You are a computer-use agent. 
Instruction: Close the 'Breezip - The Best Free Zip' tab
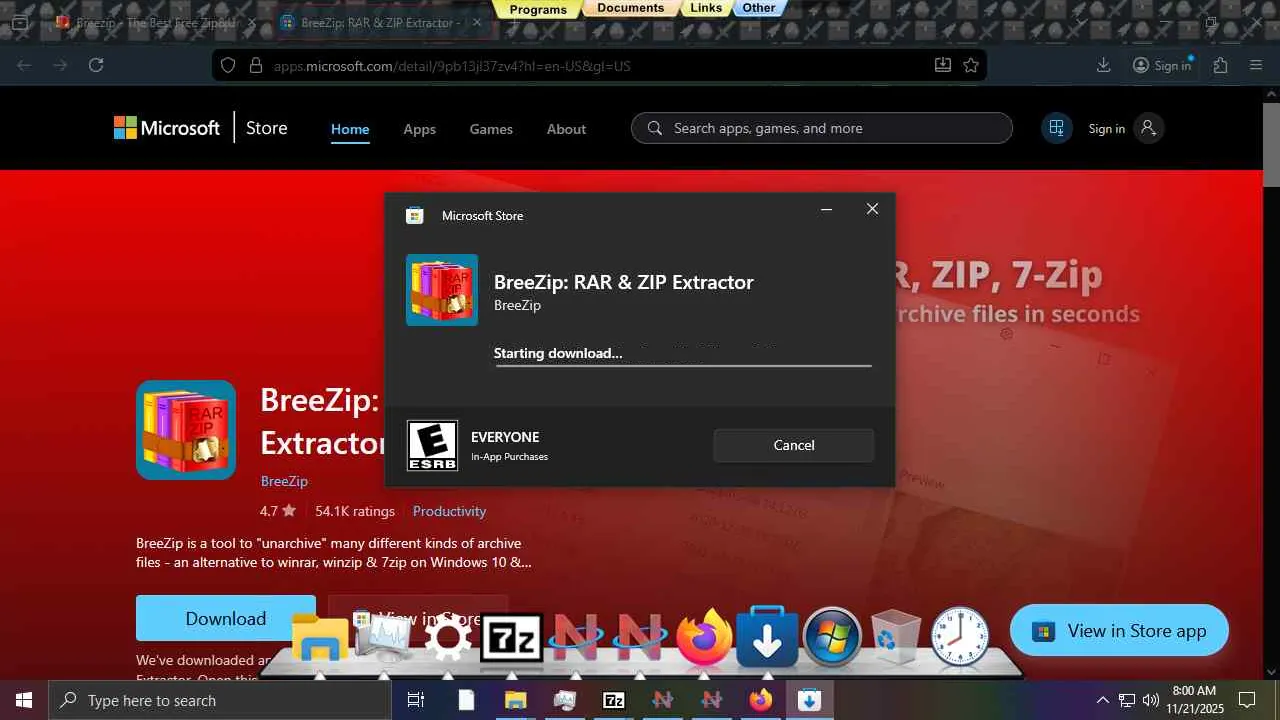[250, 22]
